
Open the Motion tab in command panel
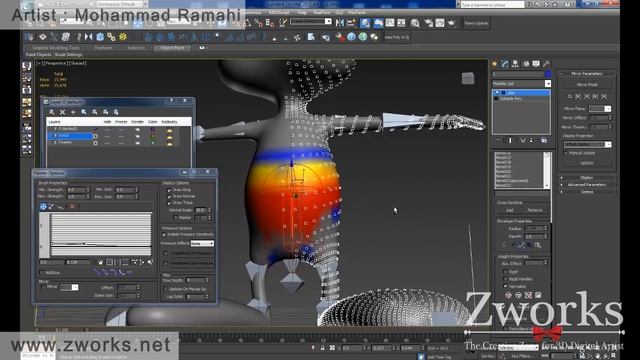pyautogui.click(x=526, y=64)
